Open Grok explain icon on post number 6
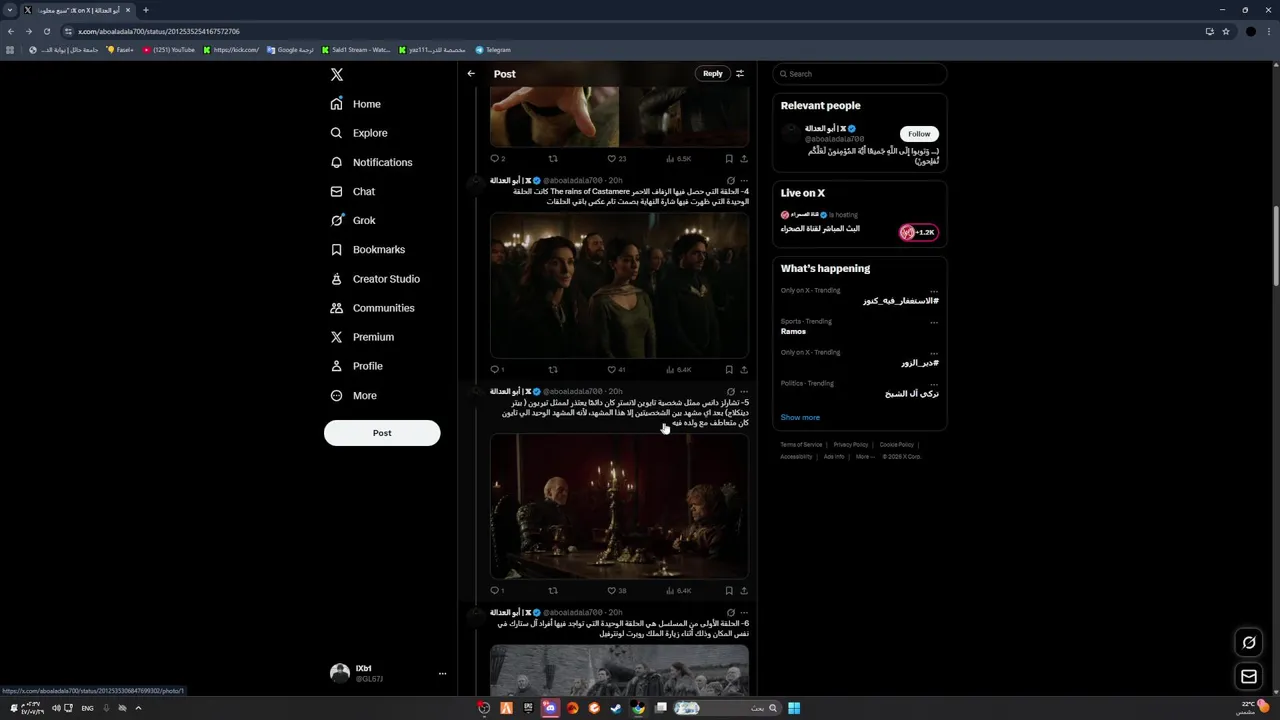Image resolution: width=1280 pixels, height=720 pixels. (730, 613)
